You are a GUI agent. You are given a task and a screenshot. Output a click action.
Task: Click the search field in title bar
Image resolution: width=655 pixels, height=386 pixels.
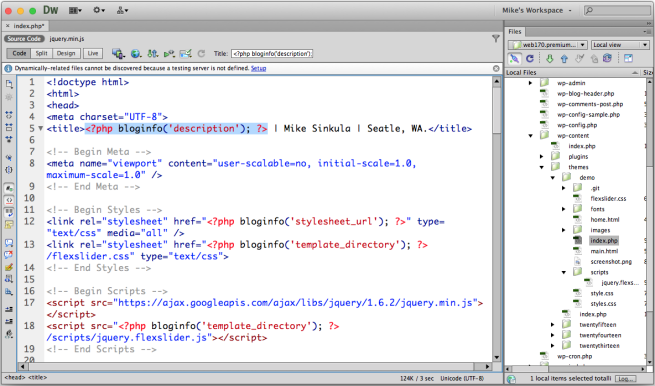(x=617, y=10)
